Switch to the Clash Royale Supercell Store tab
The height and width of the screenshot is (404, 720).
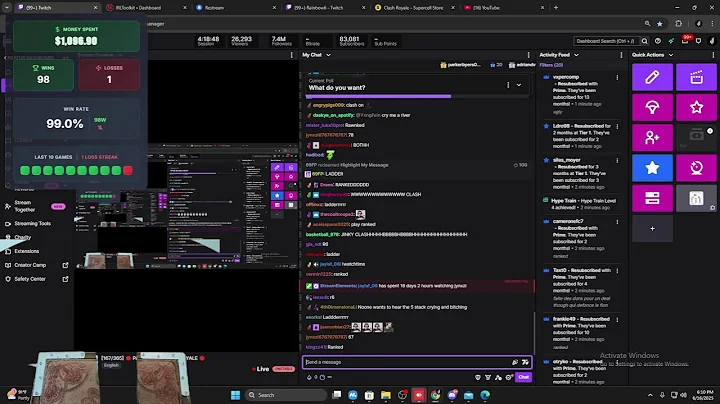pyautogui.click(x=414, y=7)
